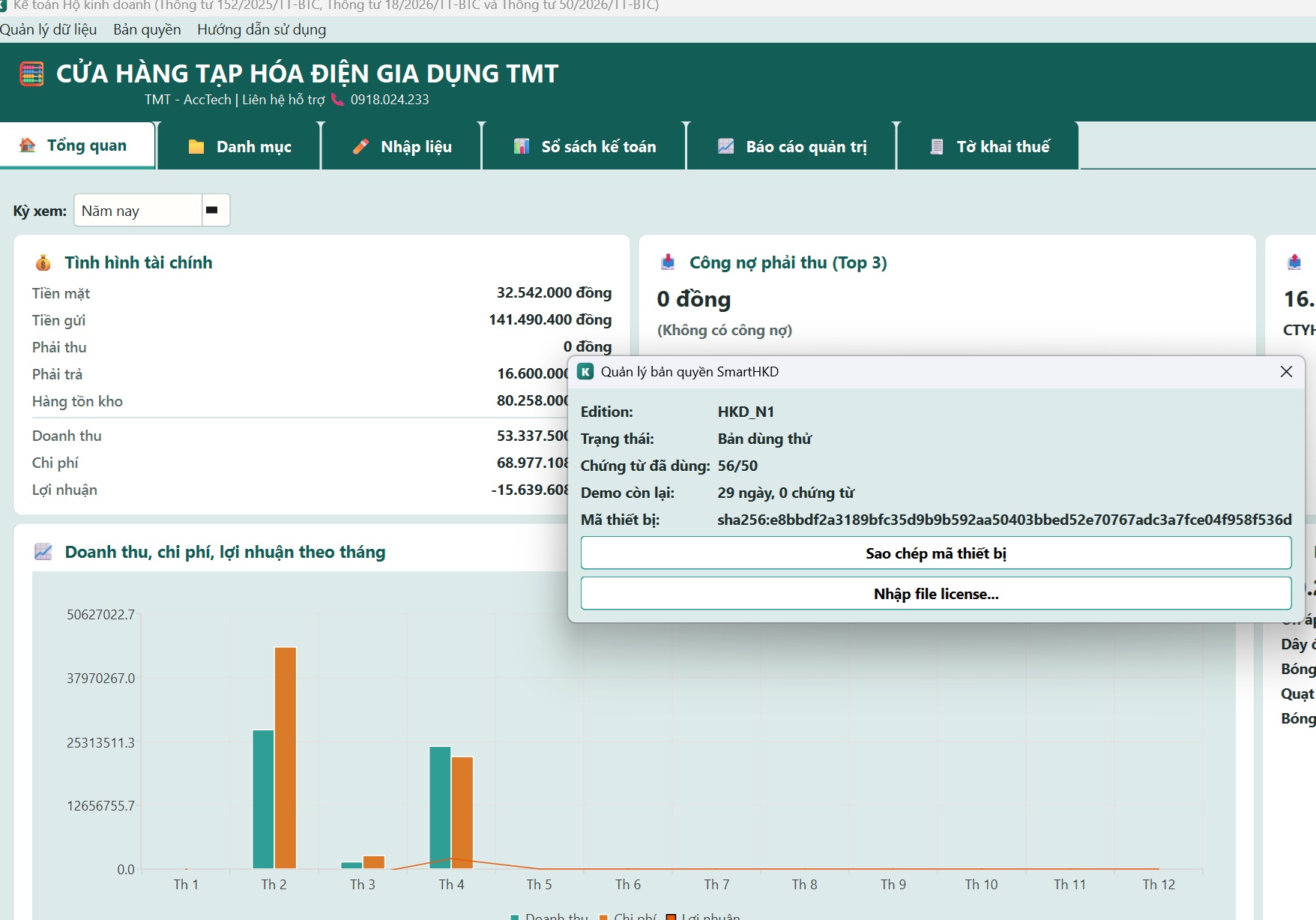This screenshot has width=1316, height=920.
Task: Open the Hướng dẫn sử dụng menu
Action: click(262, 29)
